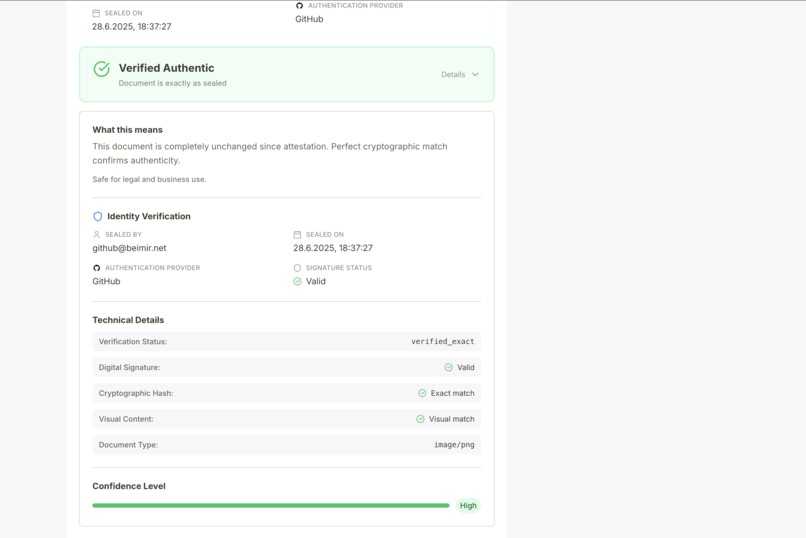Click the person icon beside Sealed By

(97, 234)
